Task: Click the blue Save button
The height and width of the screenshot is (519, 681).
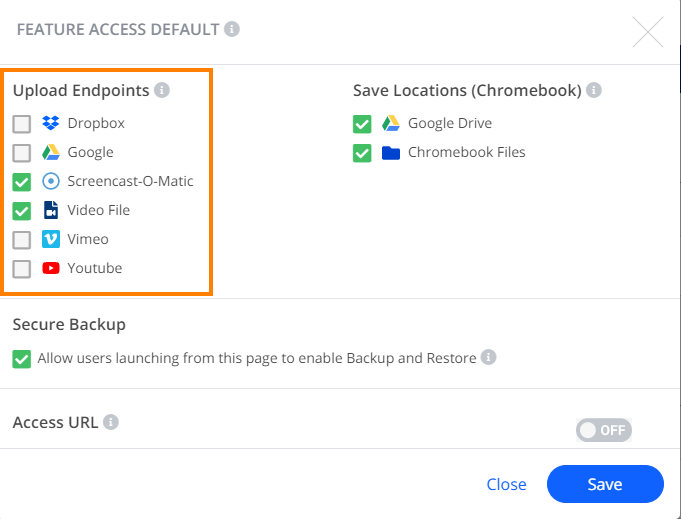Action: click(605, 484)
